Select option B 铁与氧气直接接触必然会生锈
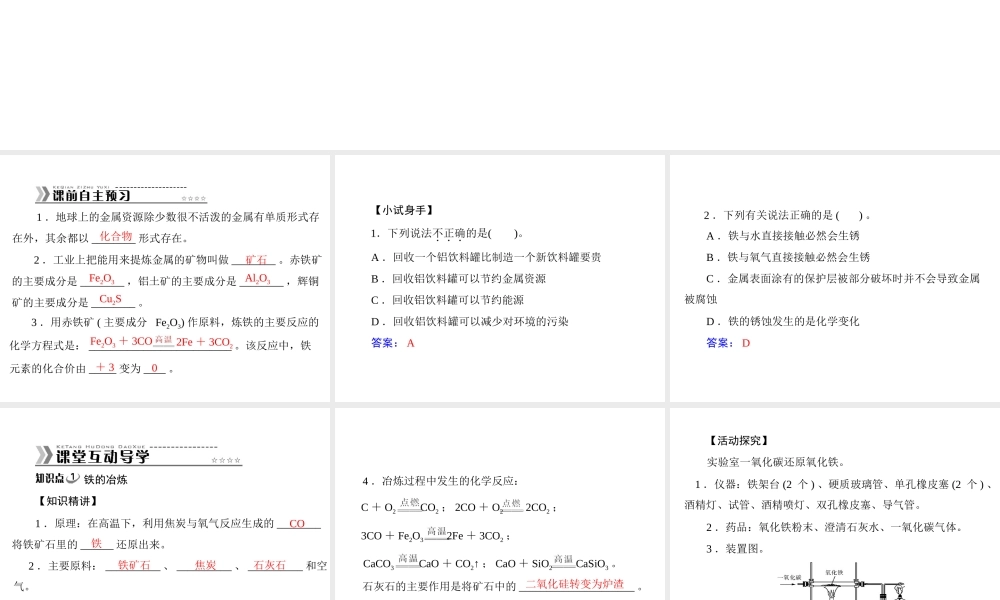The height and width of the screenshot is (600, 1000). pyautogui.click(x=788, y=258)
